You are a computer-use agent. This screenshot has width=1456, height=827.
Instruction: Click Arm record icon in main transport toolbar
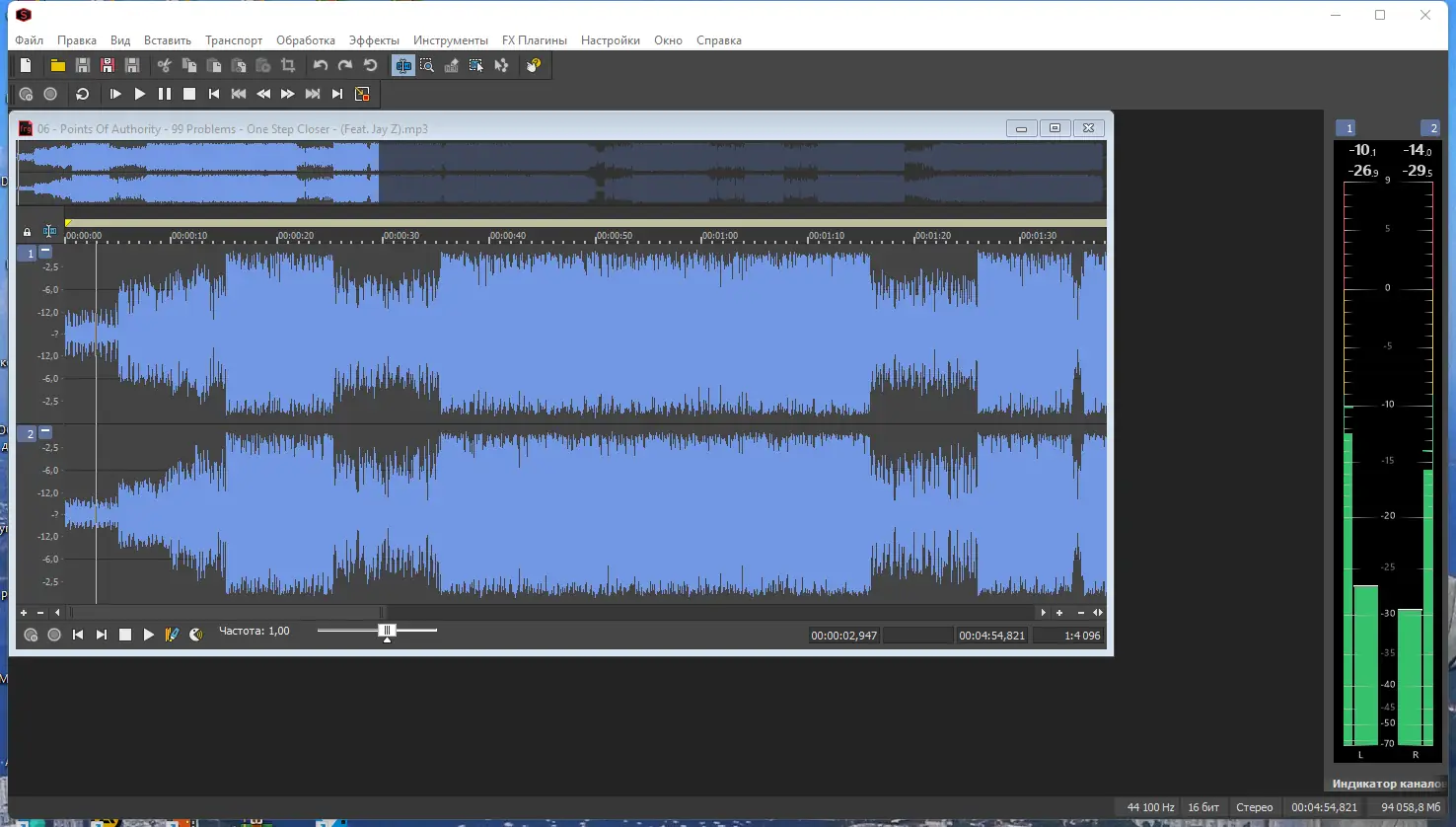(x=26, y=94)
